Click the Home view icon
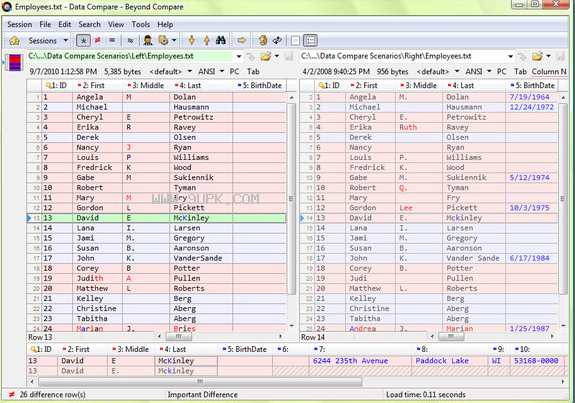The image size is (575, 403). [x=14, y=41]
